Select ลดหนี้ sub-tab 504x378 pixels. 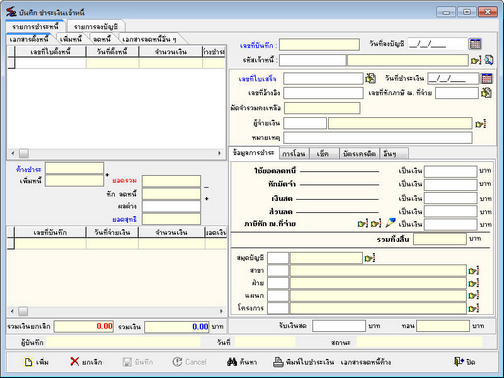pos(102,39)
